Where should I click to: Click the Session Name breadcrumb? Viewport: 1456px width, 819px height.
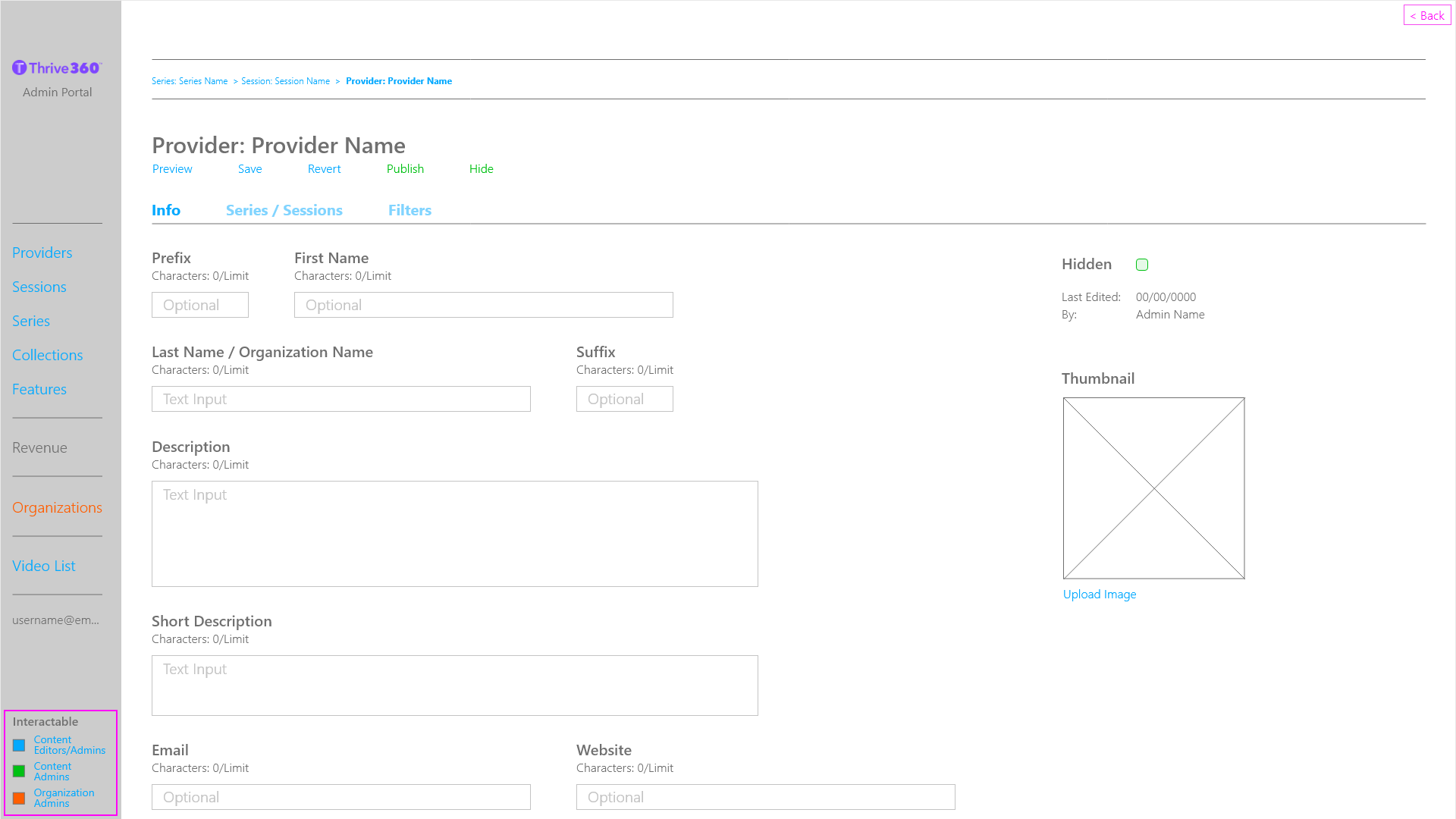tap(285, 81)
